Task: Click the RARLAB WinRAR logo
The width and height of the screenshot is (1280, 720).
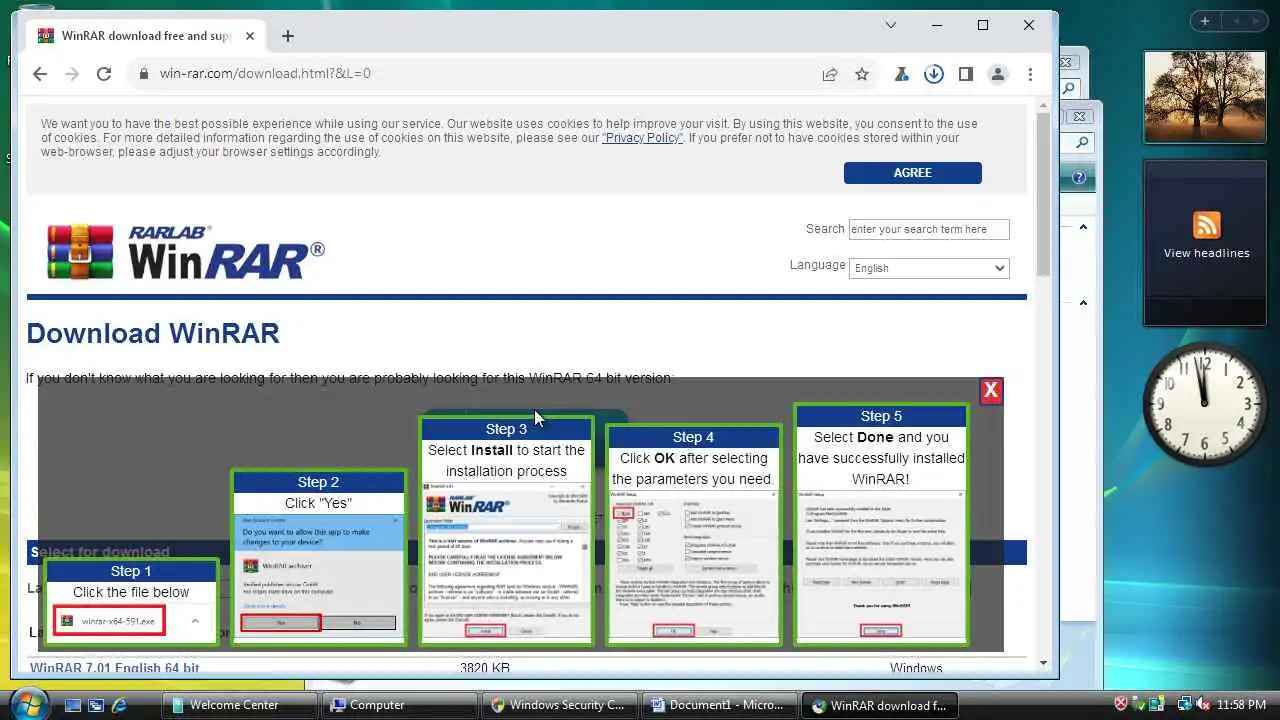Action: [186, 251]
